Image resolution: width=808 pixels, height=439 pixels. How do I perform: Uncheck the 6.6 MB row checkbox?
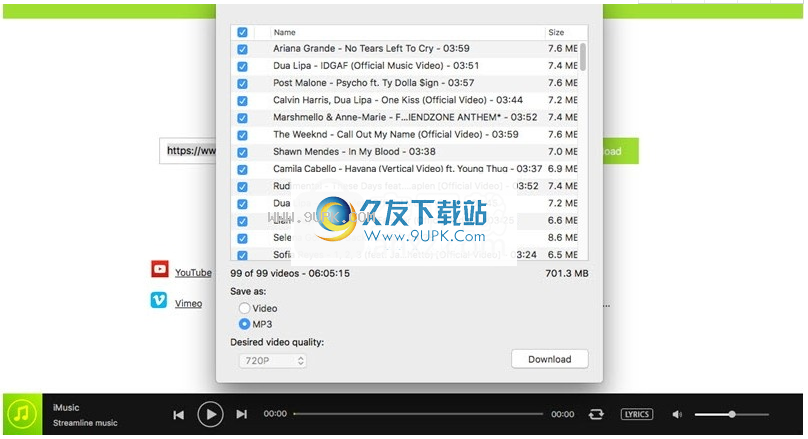242,221
